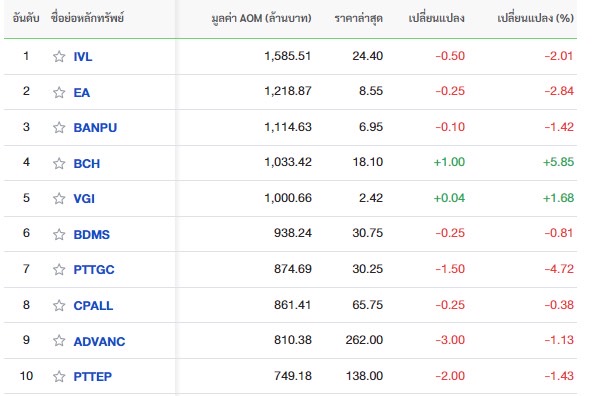Image resolution: width=597 pixels, height=396 pixels.
Task: Sort by the อันดับ rank column header
Action: coord(26,18)
